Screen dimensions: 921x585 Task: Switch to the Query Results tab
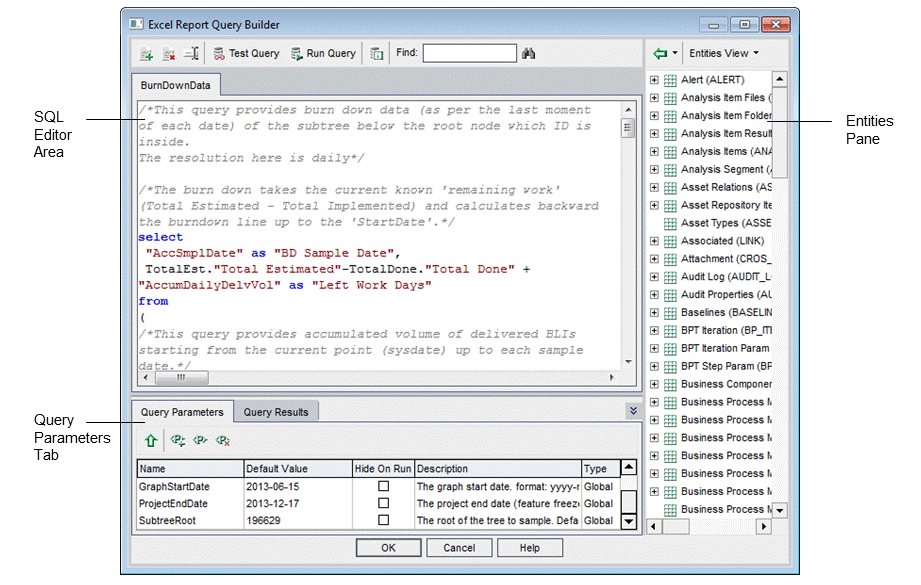tap(276, 412)
